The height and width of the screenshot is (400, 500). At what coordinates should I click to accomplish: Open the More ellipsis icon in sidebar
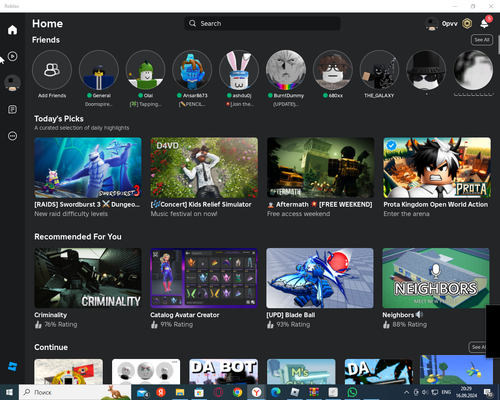pos(12,136)
